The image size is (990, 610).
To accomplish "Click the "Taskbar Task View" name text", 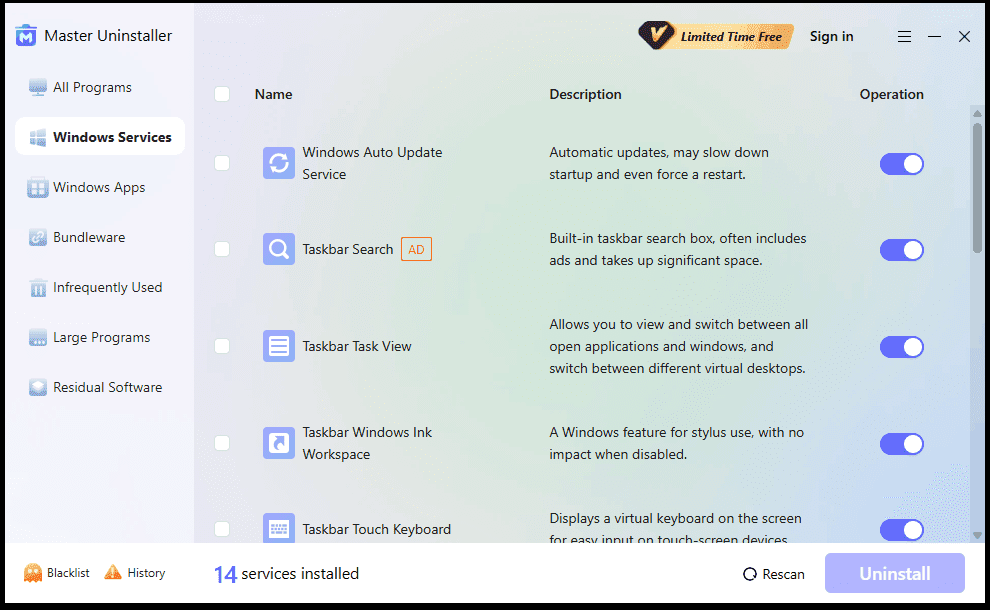I will [x=357, y=346].
